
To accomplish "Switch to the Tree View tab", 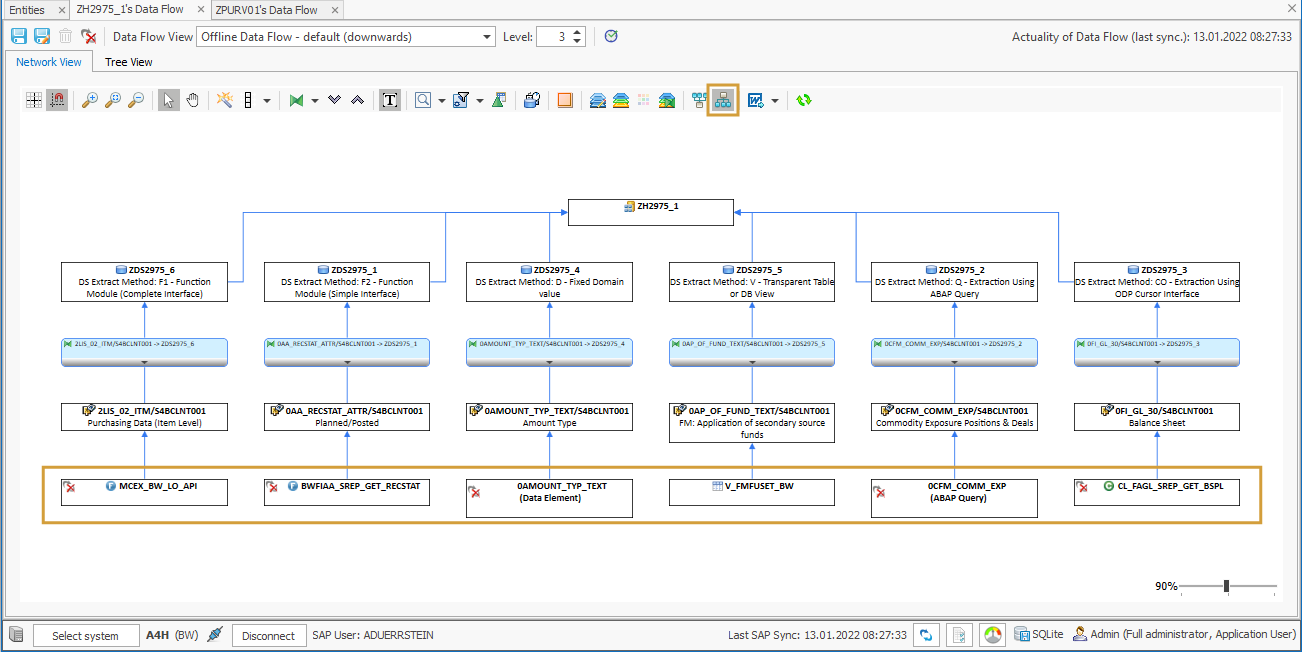I will tap(129, 62).
